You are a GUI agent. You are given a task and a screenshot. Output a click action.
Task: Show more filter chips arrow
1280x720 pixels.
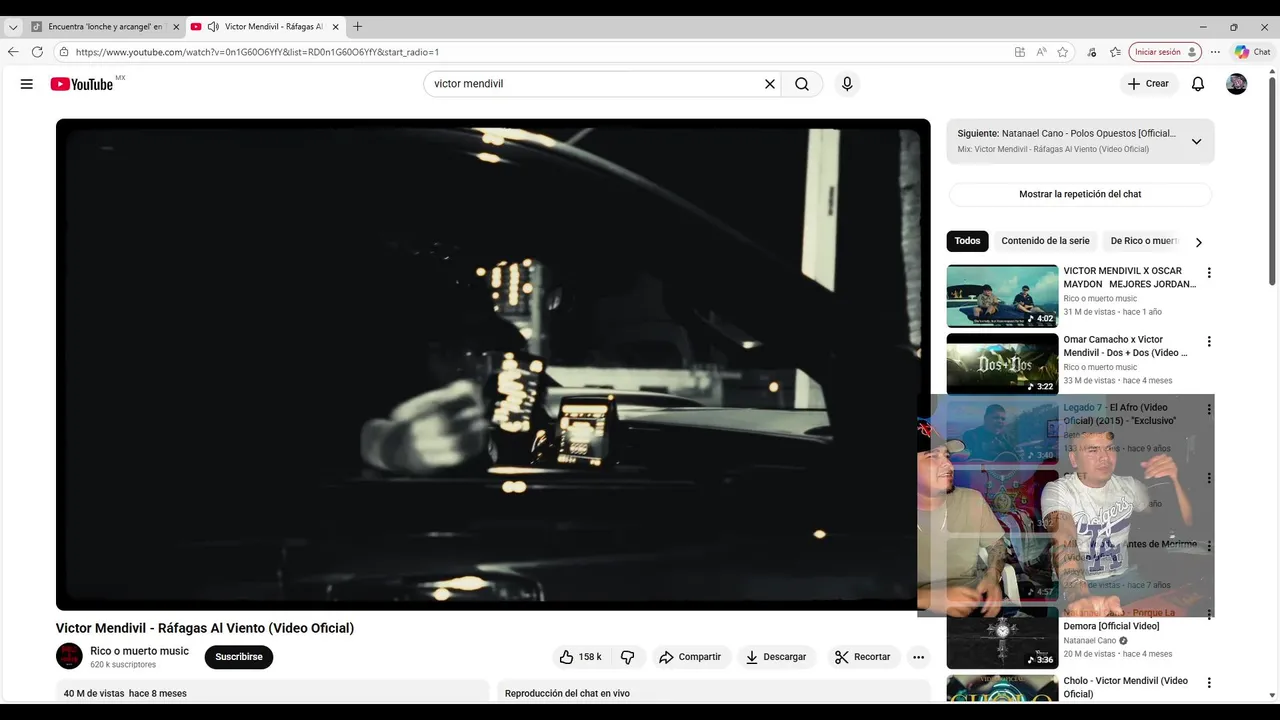[x=1198, y=242]
